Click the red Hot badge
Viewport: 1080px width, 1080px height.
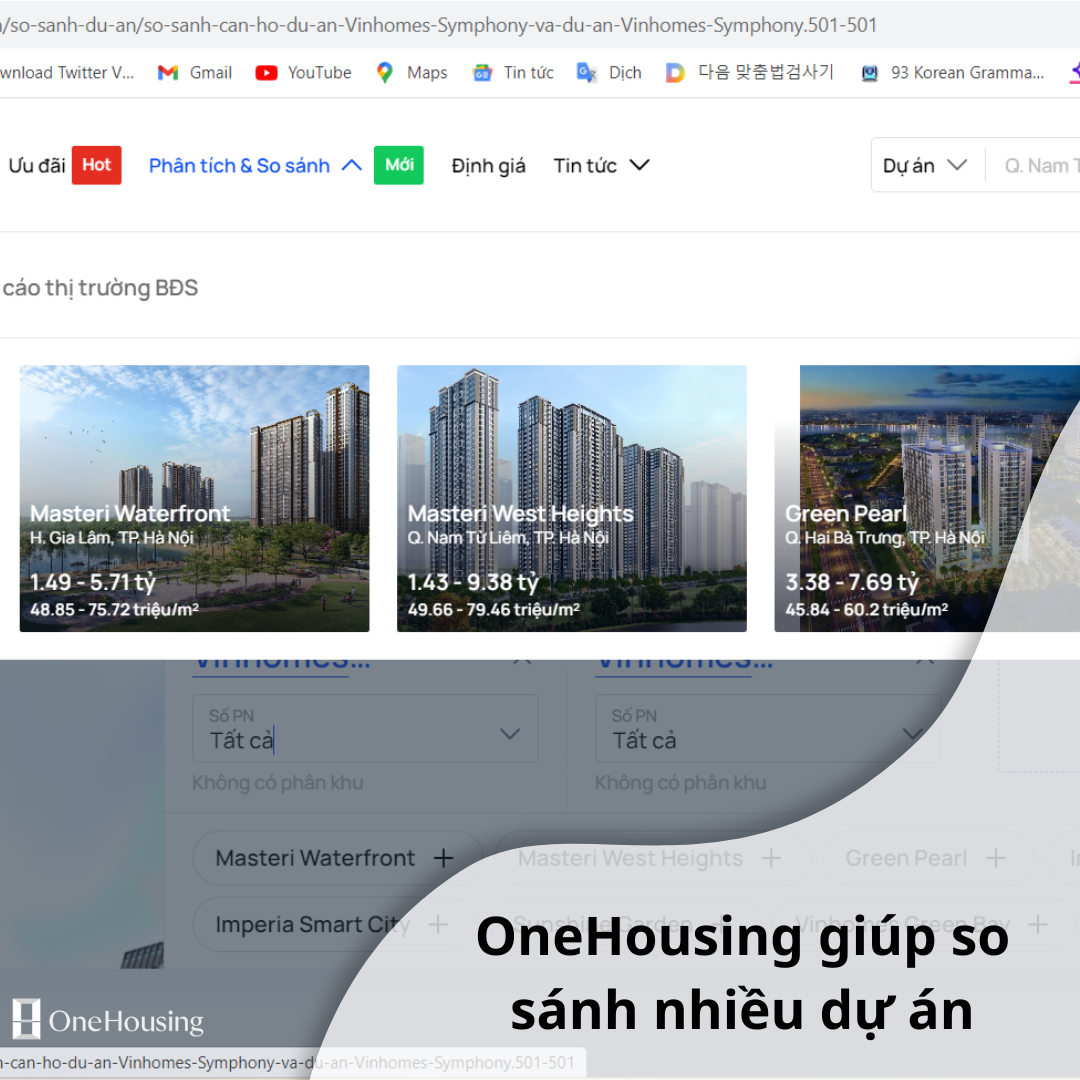[x=96, y=165]
